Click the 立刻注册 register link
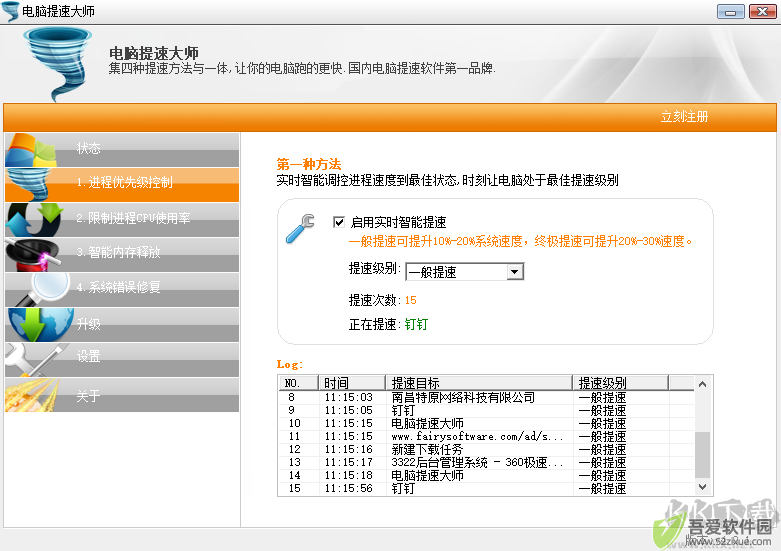The image size is (781, 551). click(x=684, y=117)
